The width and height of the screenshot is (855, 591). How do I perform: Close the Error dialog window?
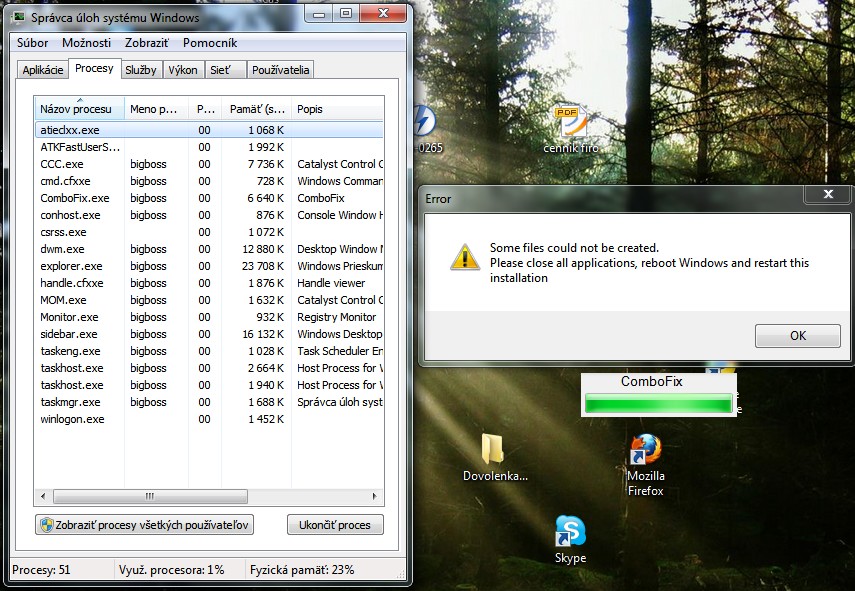pos(828,194)
